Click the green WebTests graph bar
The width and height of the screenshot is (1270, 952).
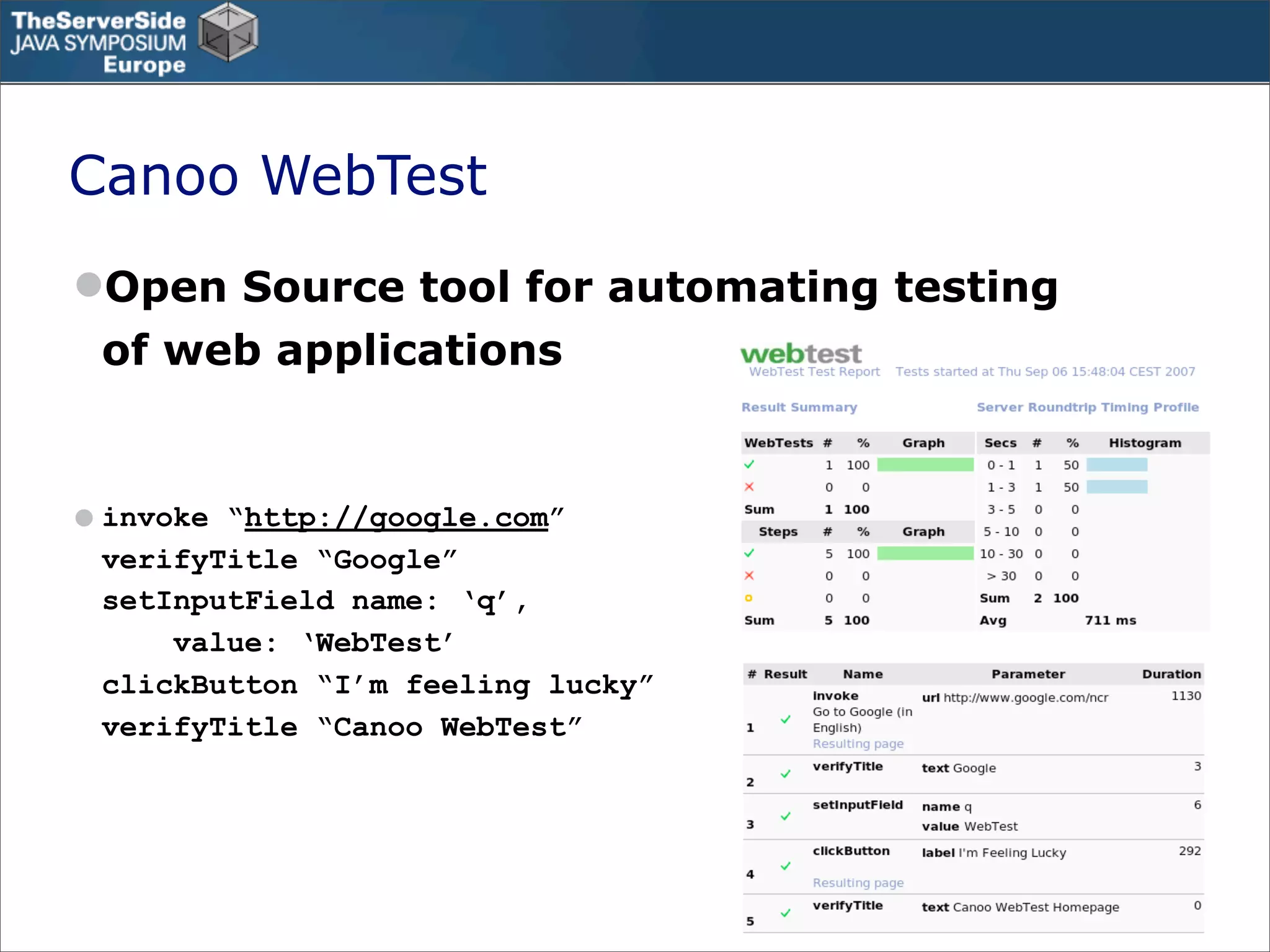(x=925, y=465)
